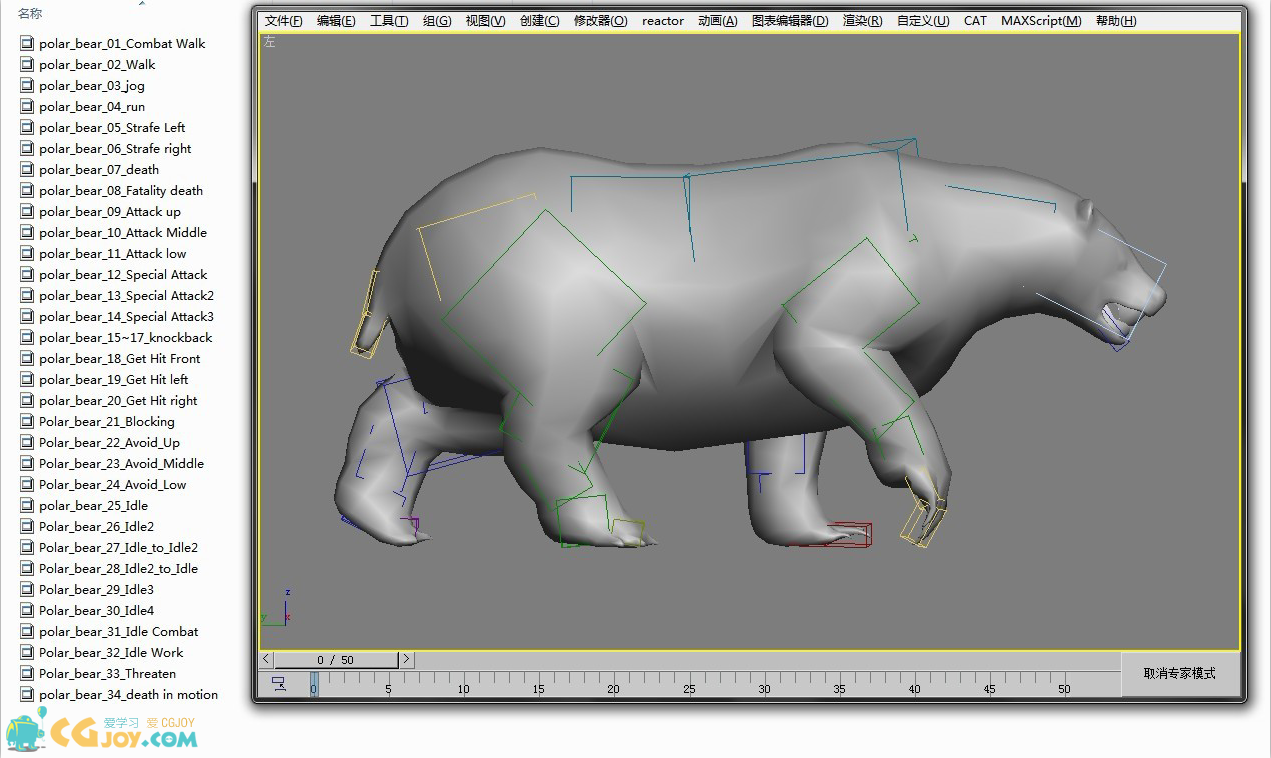
Task: Open the 文件(F) menu
Action: 283,21
